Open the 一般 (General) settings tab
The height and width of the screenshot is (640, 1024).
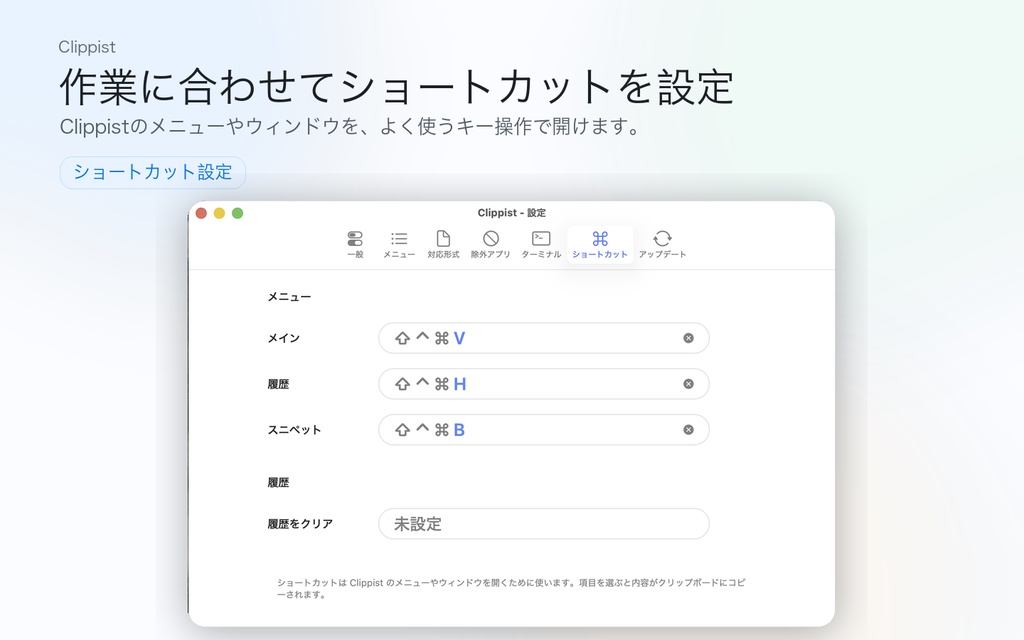355,245
